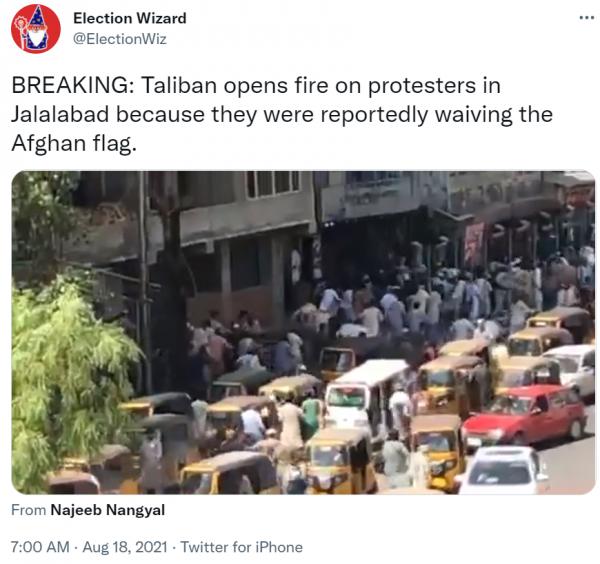600x564 pixels.
Task: Click the @ElectionWiz handle
Action: (120, 39)
